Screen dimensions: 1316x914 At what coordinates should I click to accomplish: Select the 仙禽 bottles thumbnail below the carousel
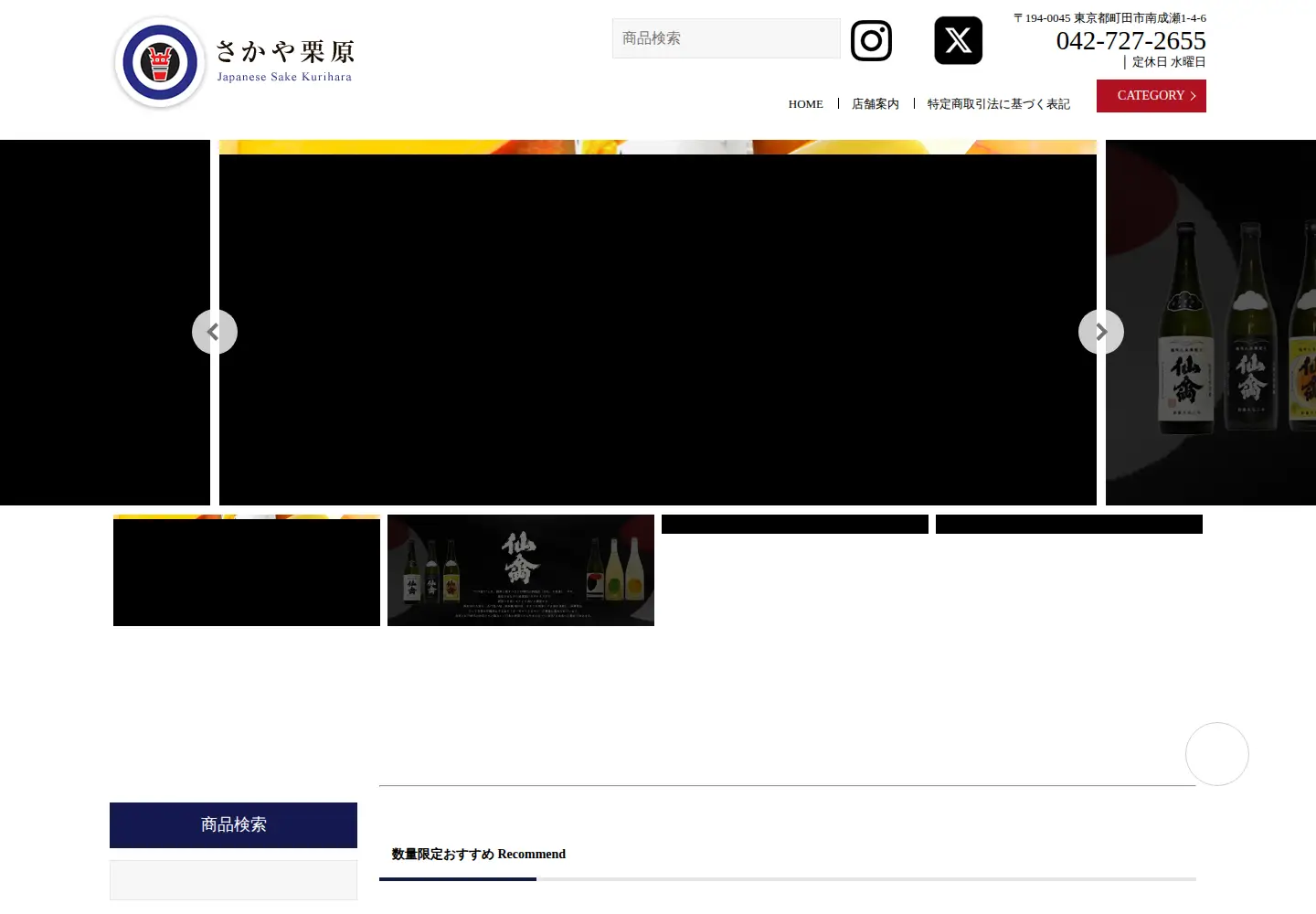[x=521, y=570]
